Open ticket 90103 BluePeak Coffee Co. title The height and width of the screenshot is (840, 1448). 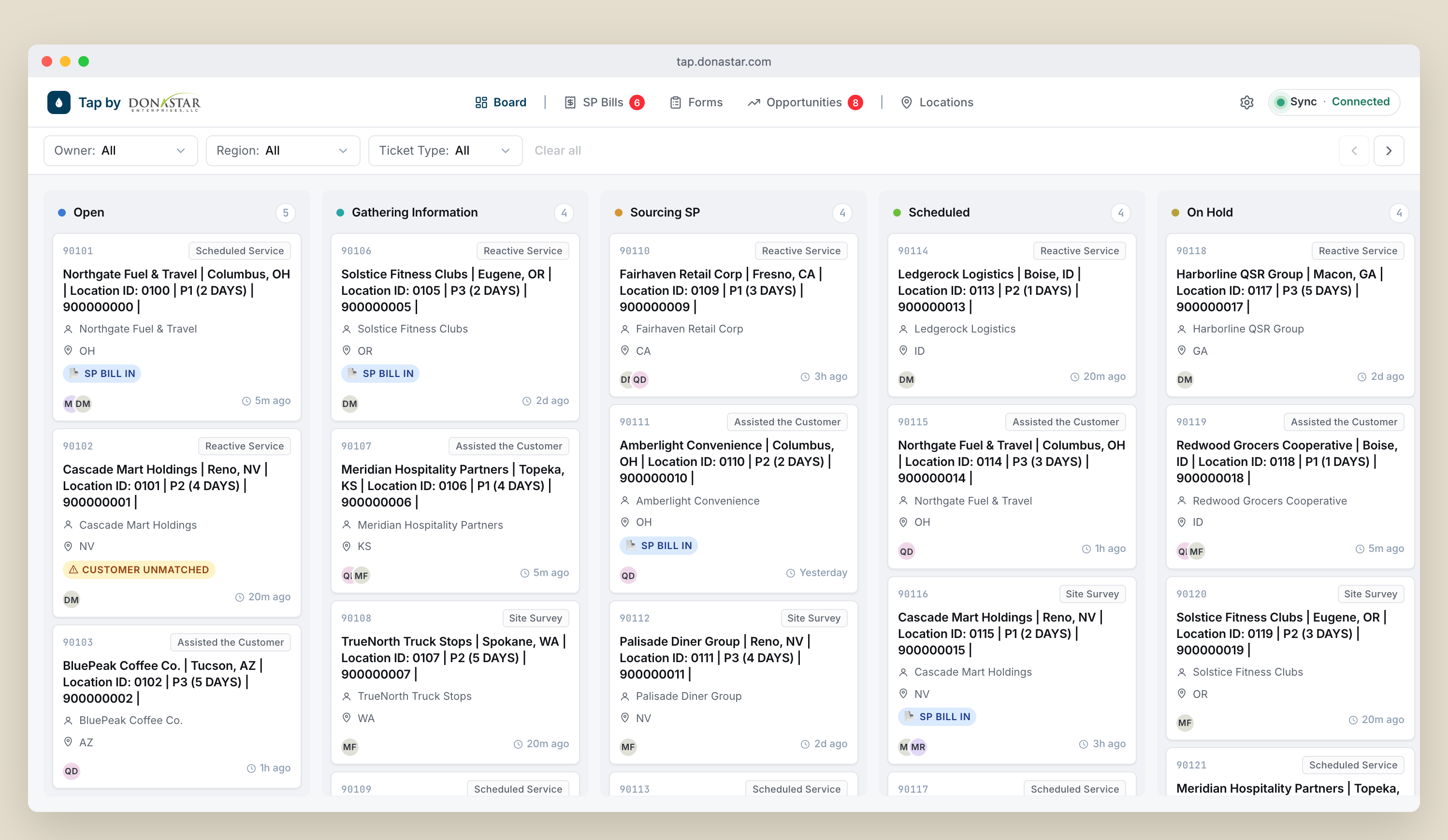point(164,681)
